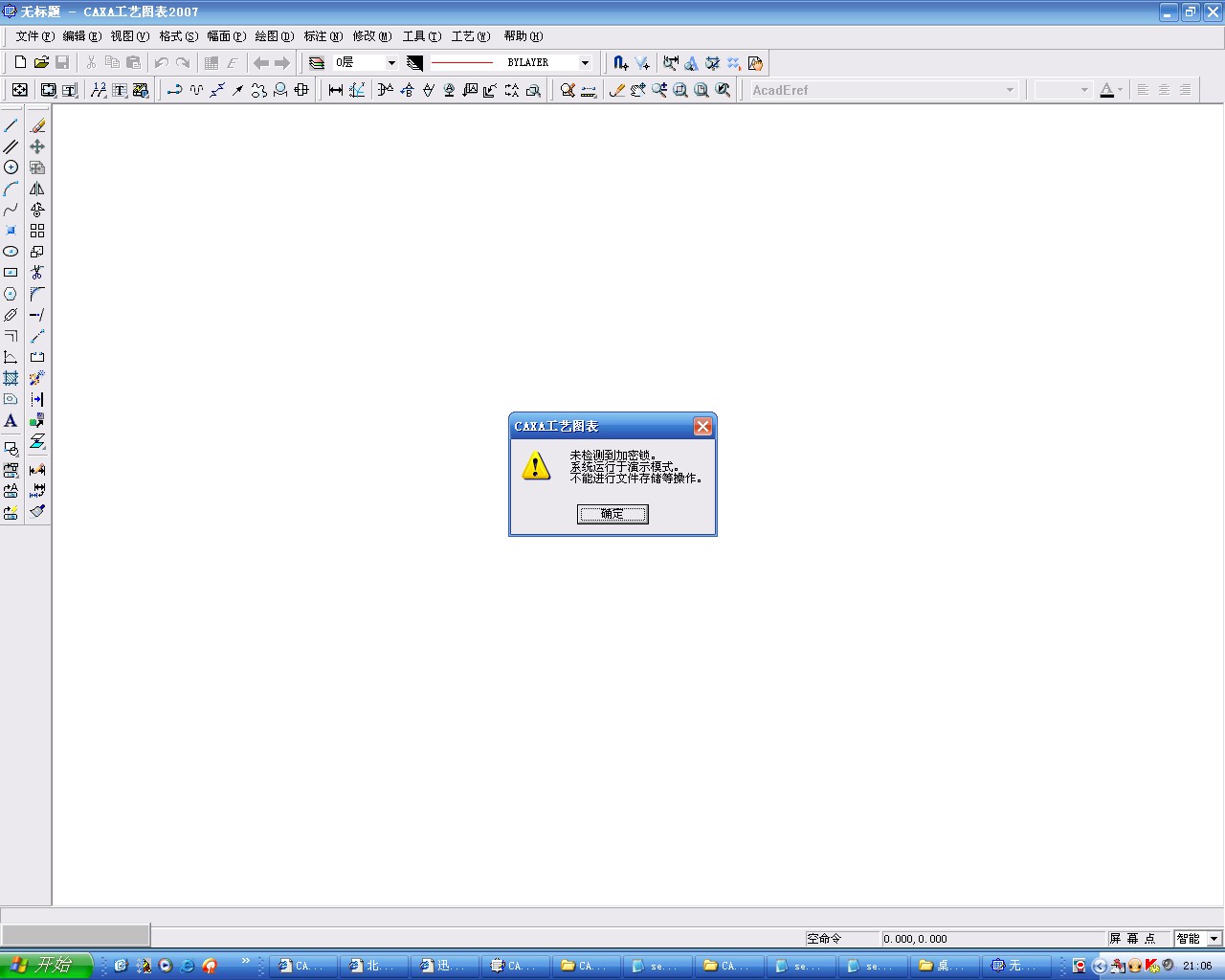1225x980 pixels.
Task: Open the 格式 menu
Action: (x=178, y=36)
